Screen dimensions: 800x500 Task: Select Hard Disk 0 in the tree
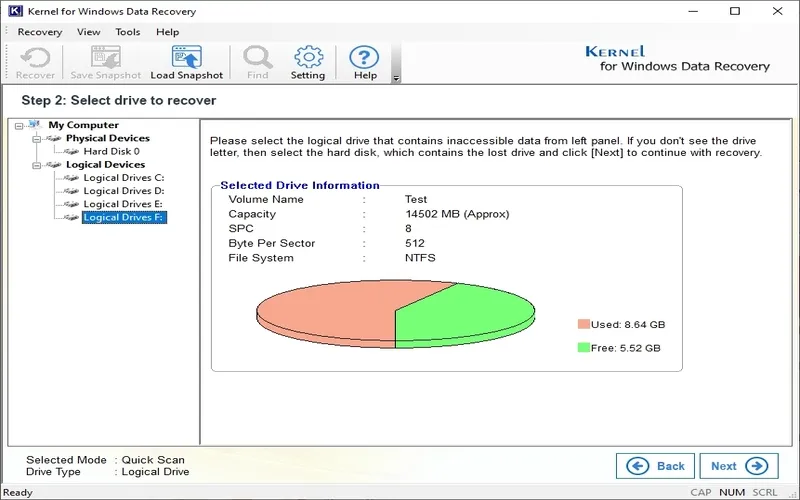click(x=111, y=152)
